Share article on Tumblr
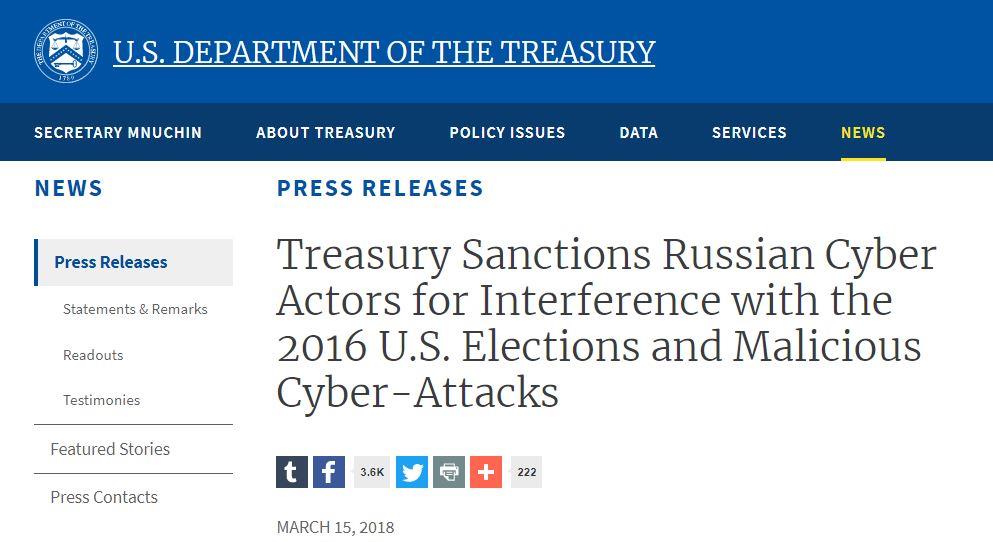This screenshot has height=542, width=993. click(x=292, y=472)
